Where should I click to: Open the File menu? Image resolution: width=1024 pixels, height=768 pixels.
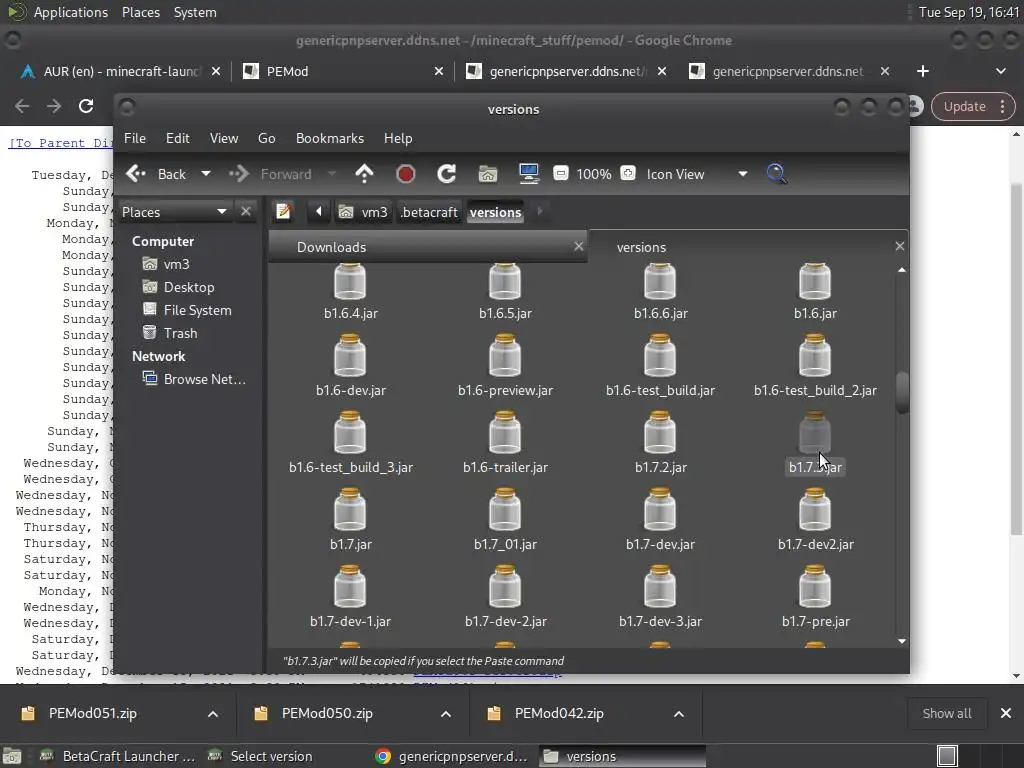(135, 138)
